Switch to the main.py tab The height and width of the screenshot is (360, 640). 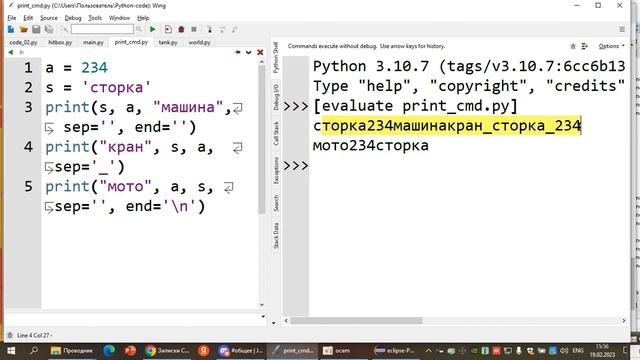tap(93, 42)
